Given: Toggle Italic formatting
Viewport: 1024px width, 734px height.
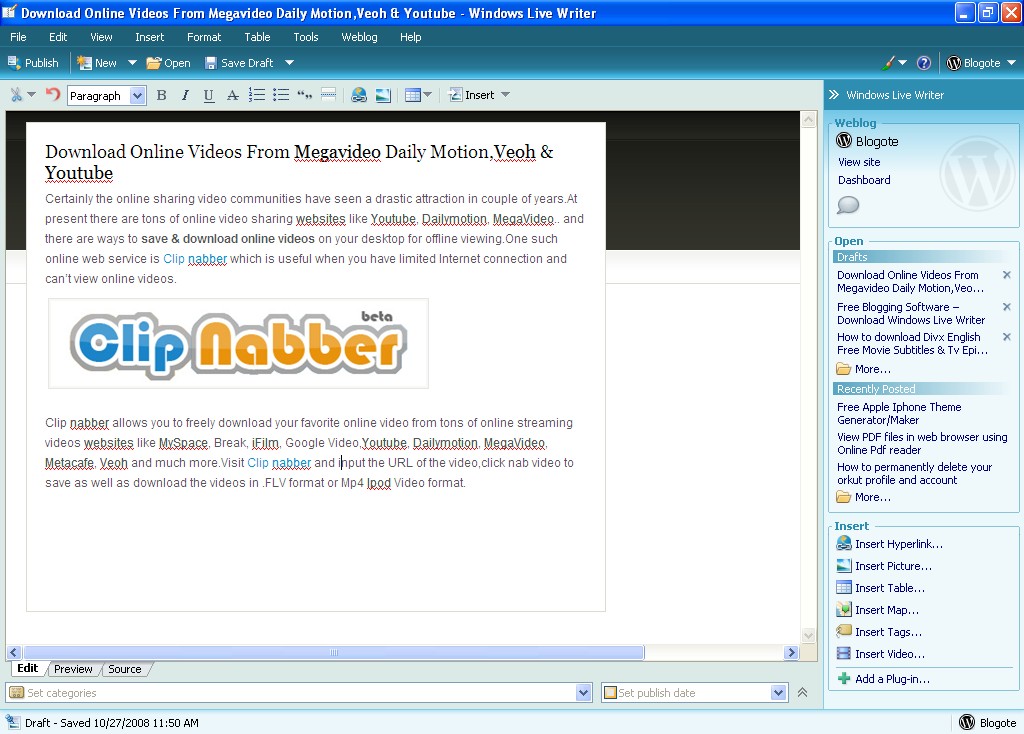Looking at the screenshot, I should [185, 95].
